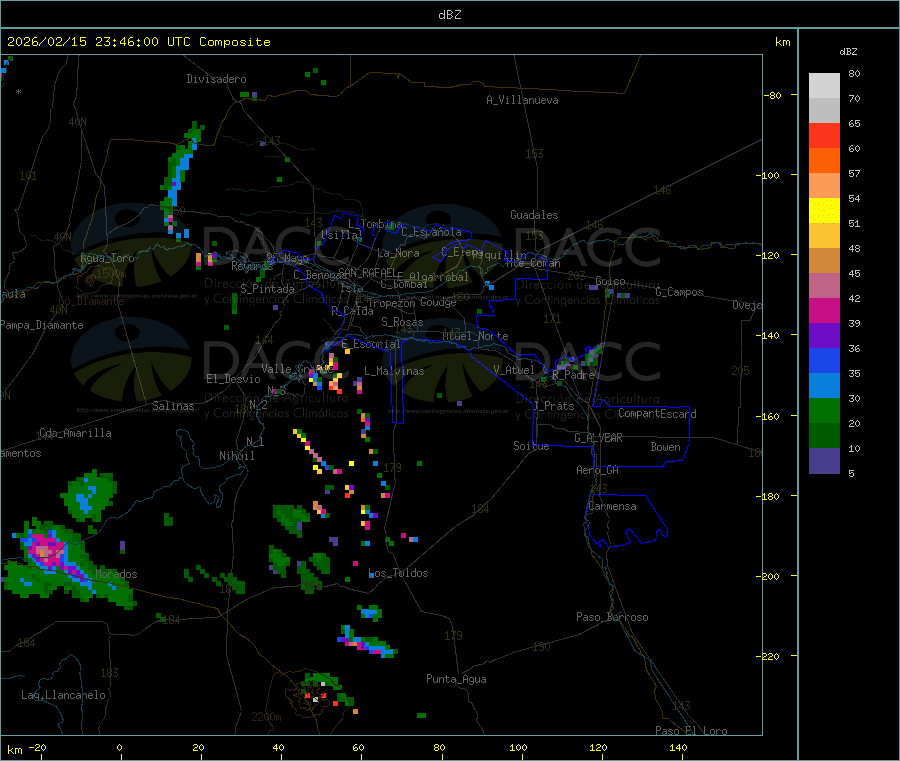Click the timestamp 2026/02/15 23:46:00 UTC Composite
The image size is (900, 761).
(x=138, y=42)
